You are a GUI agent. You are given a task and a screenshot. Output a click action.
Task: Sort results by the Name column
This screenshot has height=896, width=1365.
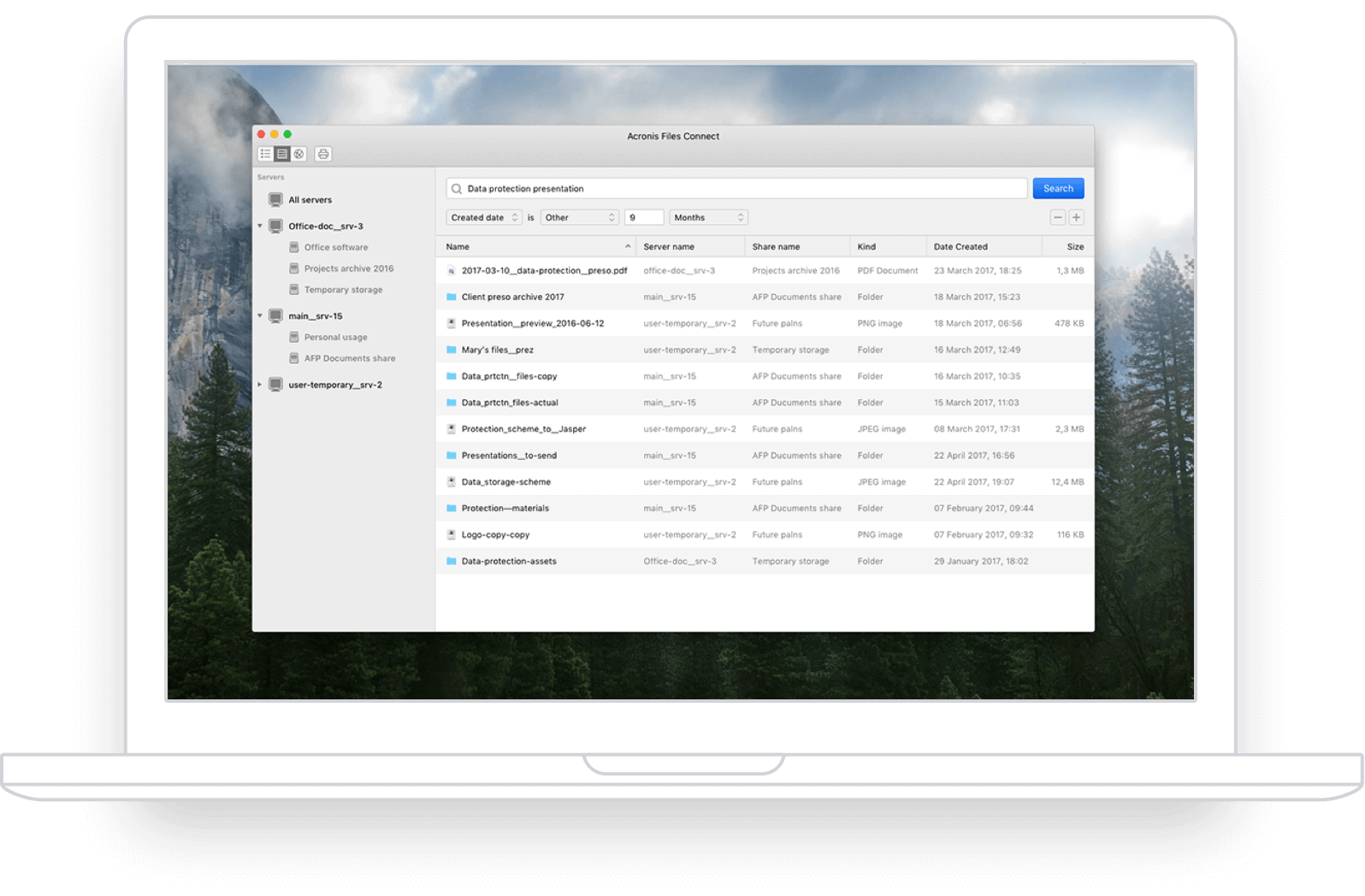(x=536, y=246)
